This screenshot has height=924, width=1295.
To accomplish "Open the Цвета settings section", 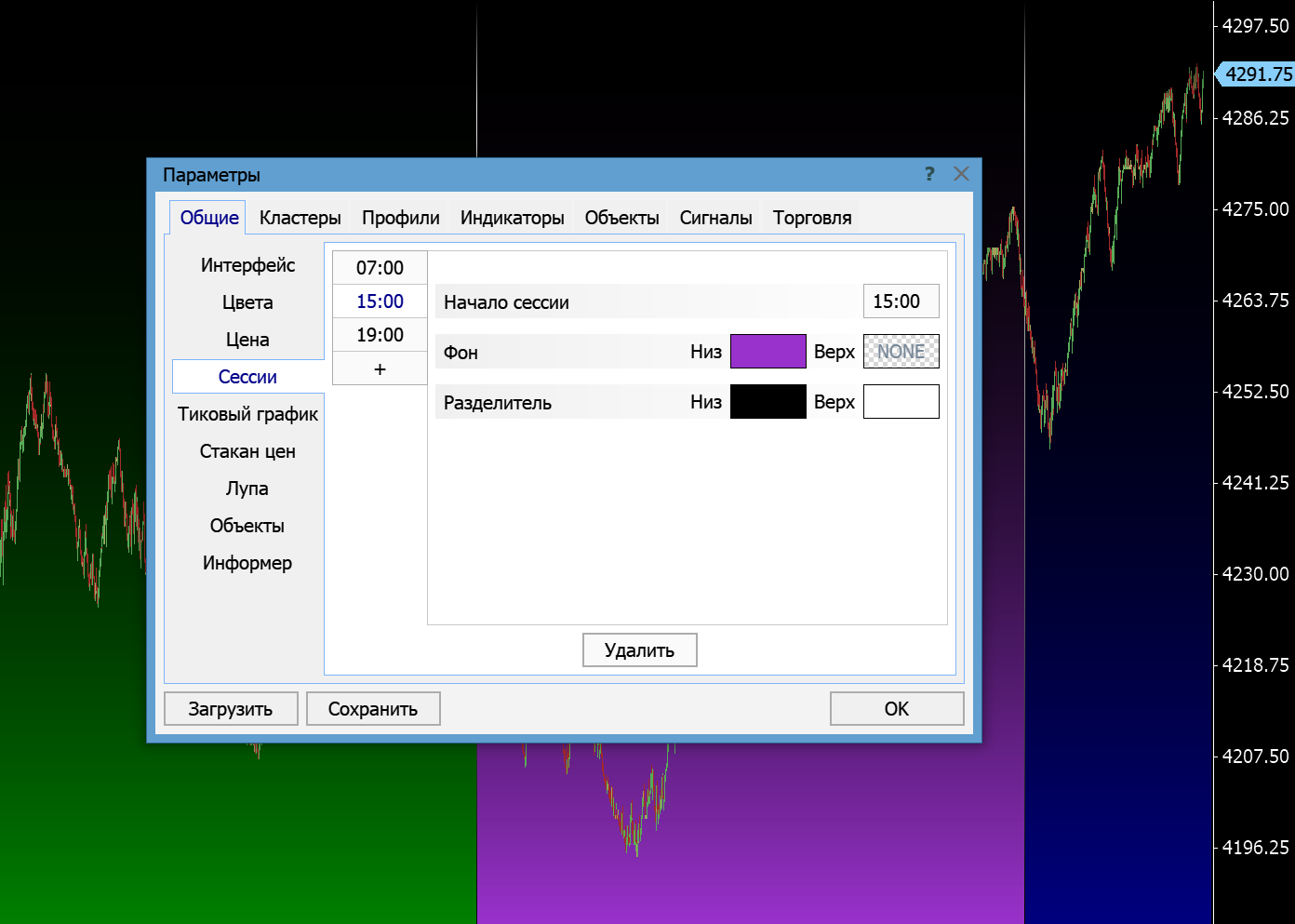I will click(x=247, y=302).
